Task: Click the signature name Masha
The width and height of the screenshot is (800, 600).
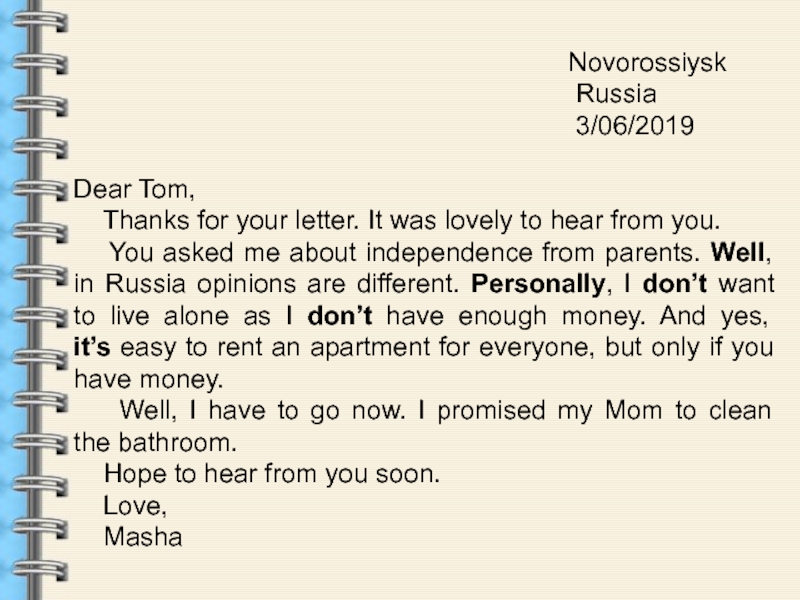Action: pos(143,537)
